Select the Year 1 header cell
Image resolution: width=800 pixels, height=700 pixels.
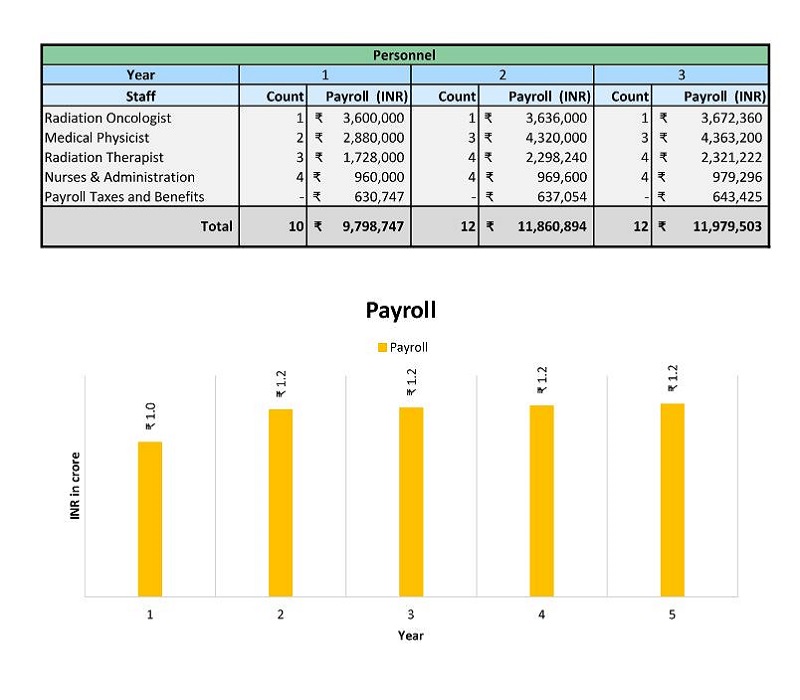(324, 75)
